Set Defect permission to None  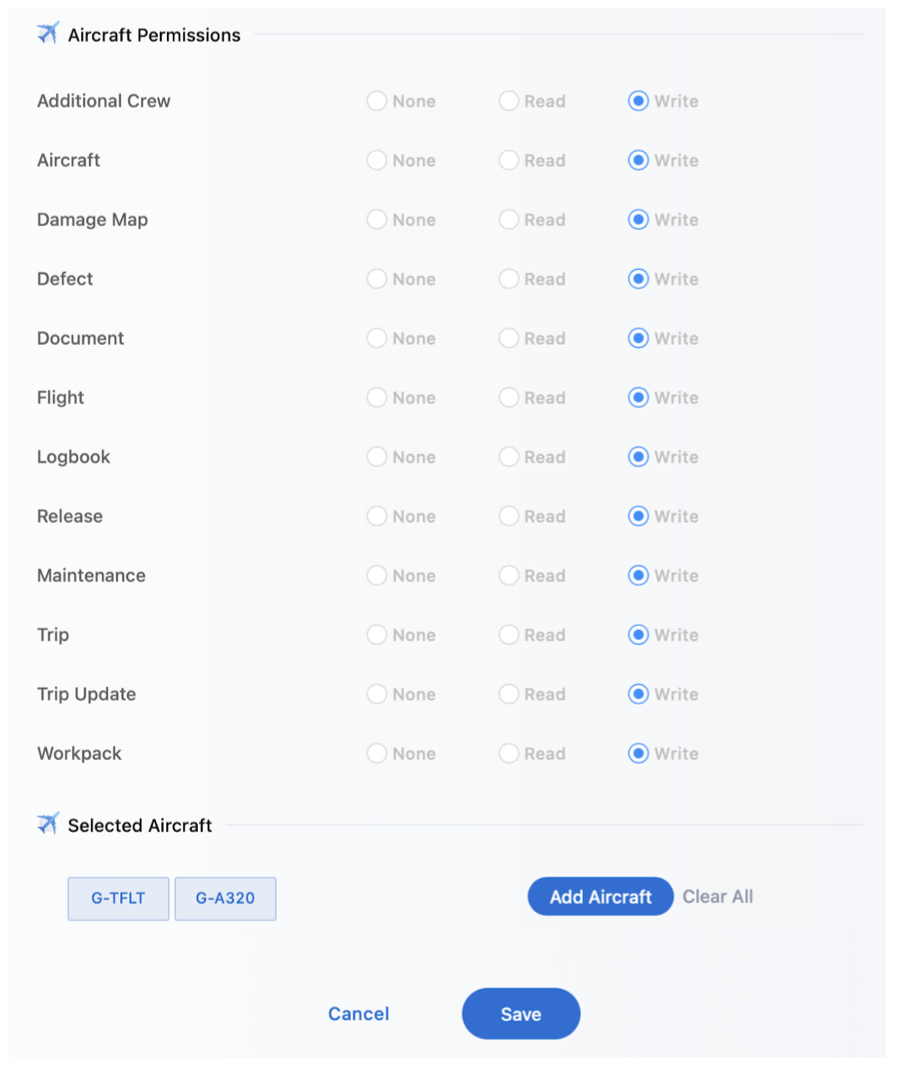coord(377,279)
